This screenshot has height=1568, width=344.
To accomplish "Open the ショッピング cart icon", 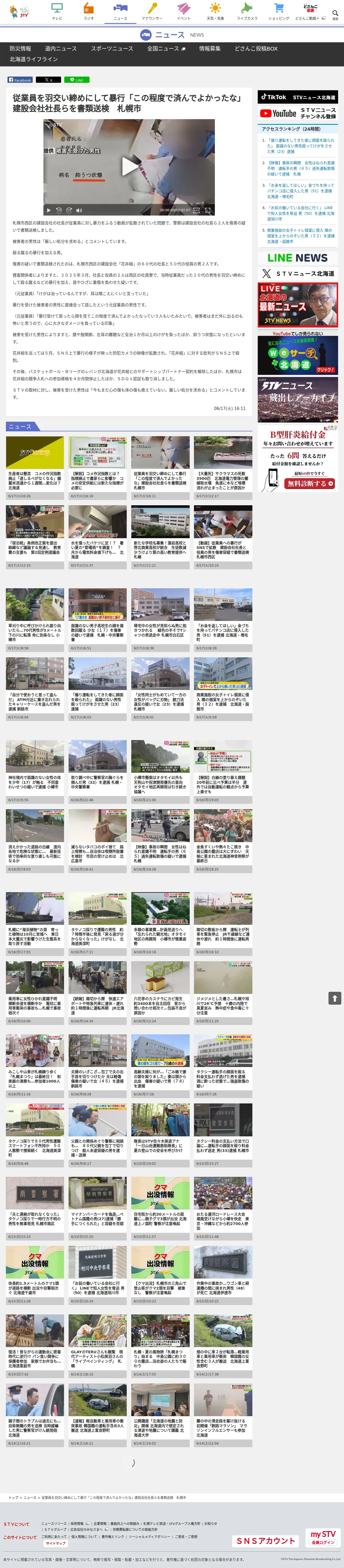I will 279,12.
